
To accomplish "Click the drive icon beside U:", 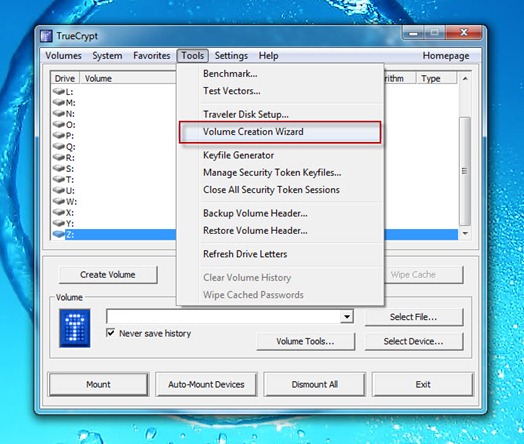I will 58,190.
